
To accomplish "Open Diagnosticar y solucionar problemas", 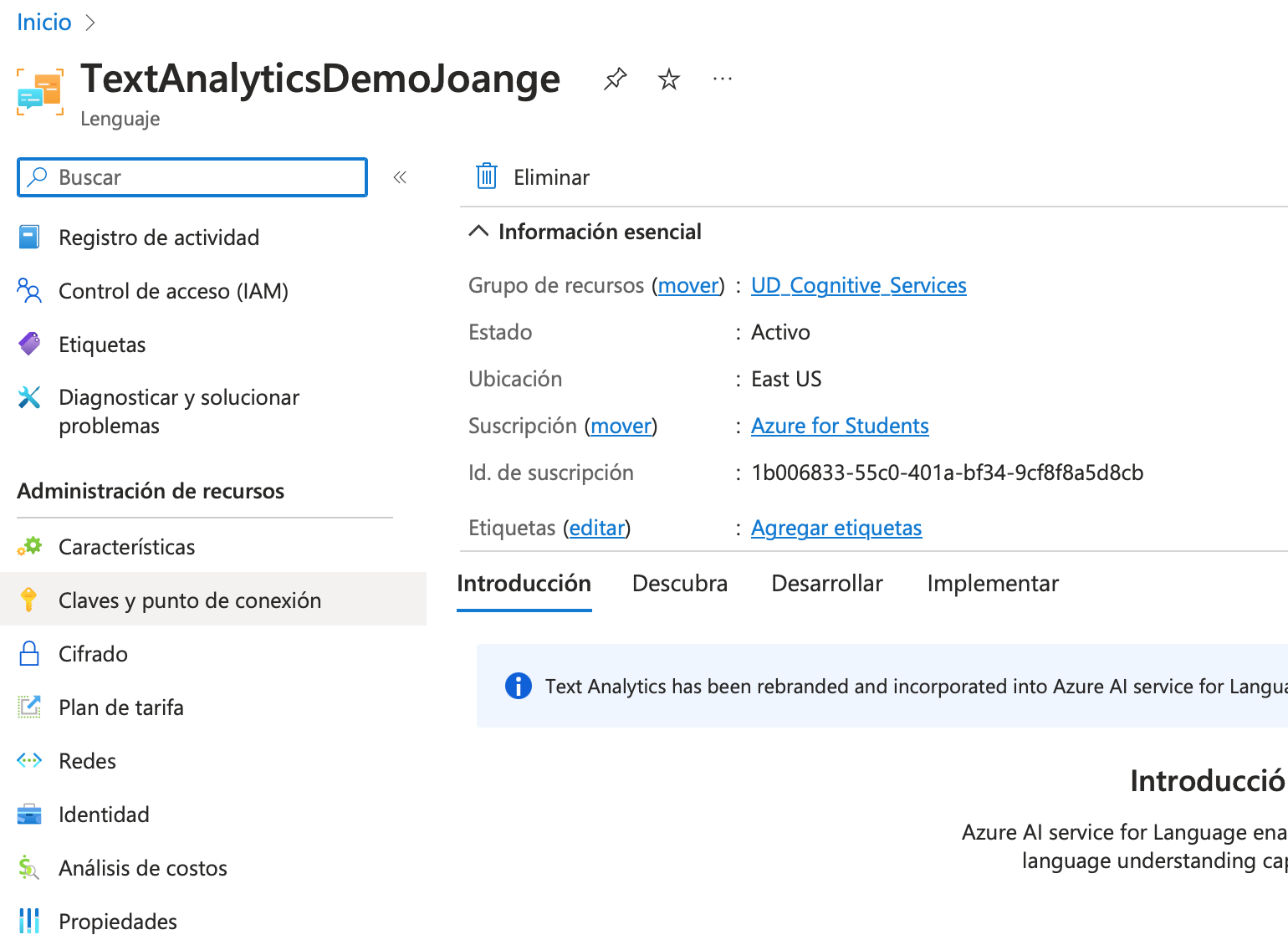I will (x=179, y=411).
